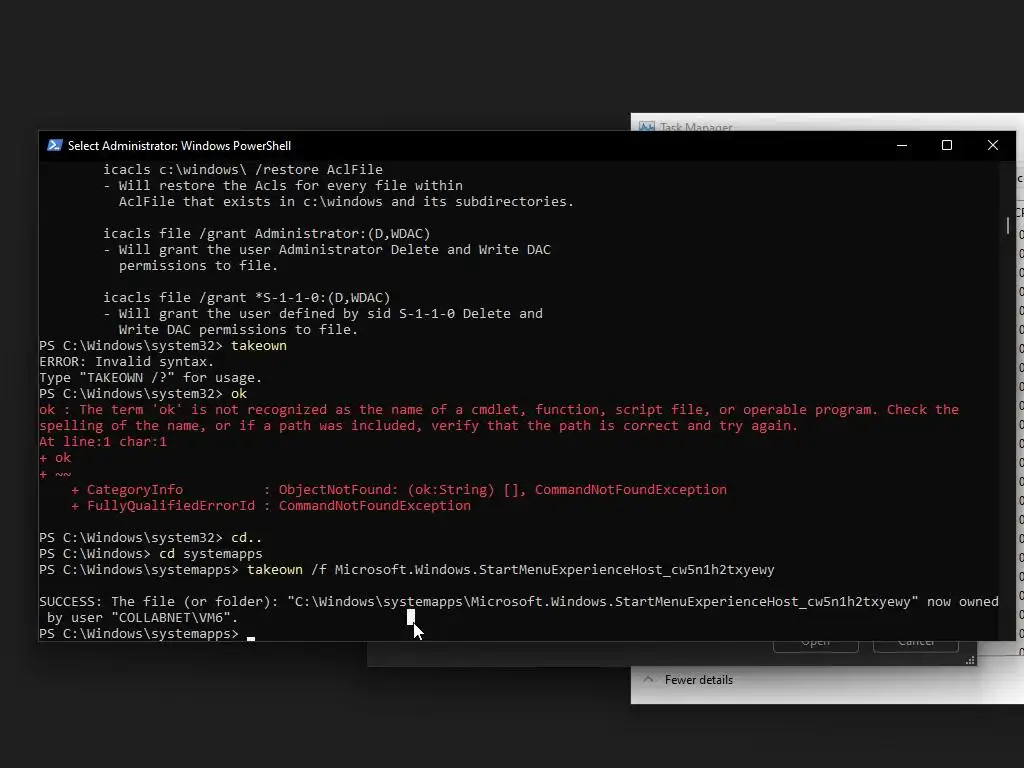Image resolution: width=1024 pixels, height=768 pixels.
Task: Click the PowerShell vertical scrollbar thumb
Action: pos(1008,225)
